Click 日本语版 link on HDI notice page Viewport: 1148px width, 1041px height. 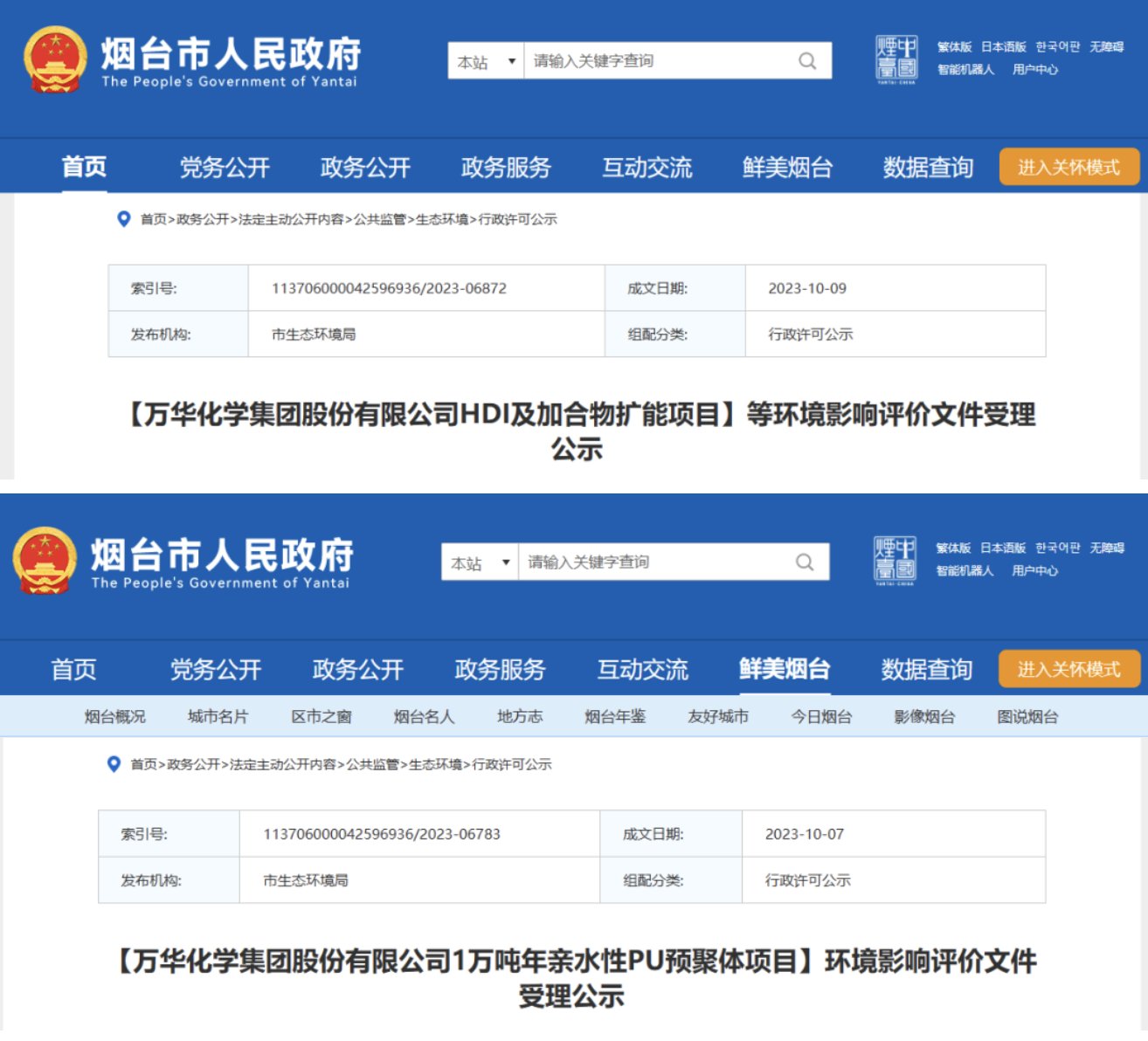[1004, 47]
